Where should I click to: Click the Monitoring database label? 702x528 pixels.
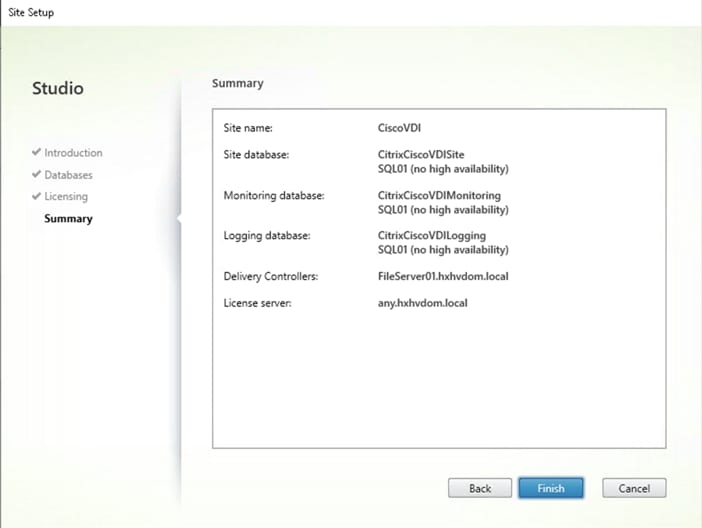pos(274,195)
